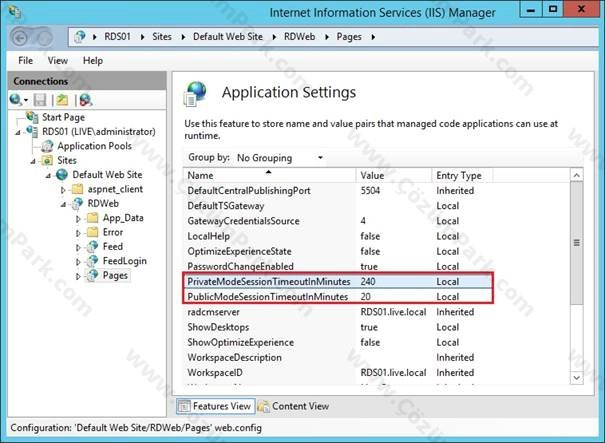Click the FeedLogin application icon
The height and width of the screenshot is (443, 605).
point(93,261)
